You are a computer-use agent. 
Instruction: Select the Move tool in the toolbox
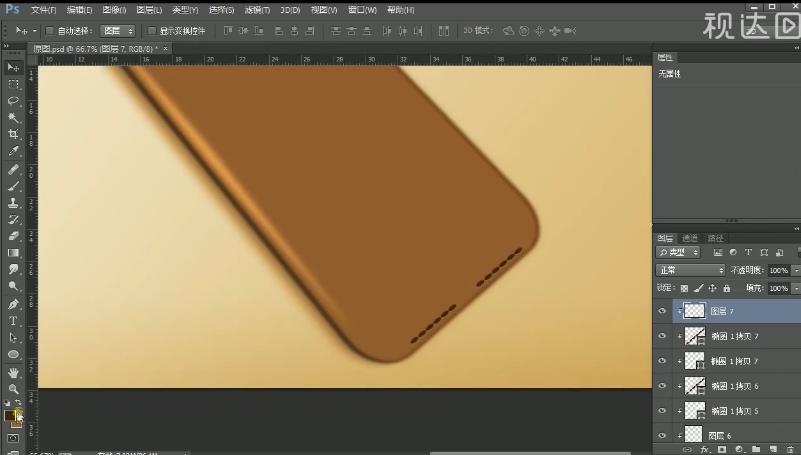point(14,67)
